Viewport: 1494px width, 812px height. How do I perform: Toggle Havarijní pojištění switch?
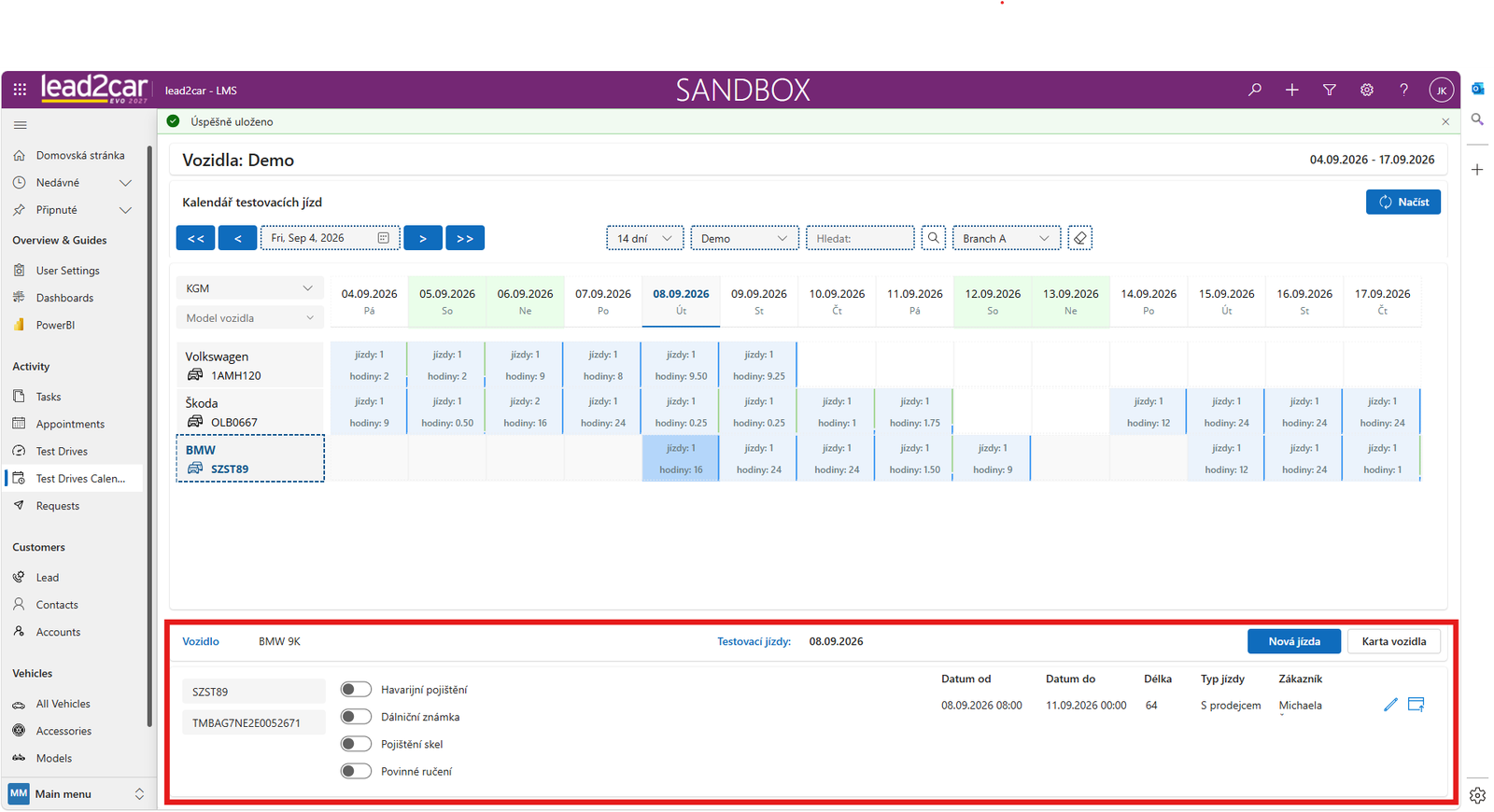[x=356, y=690]
